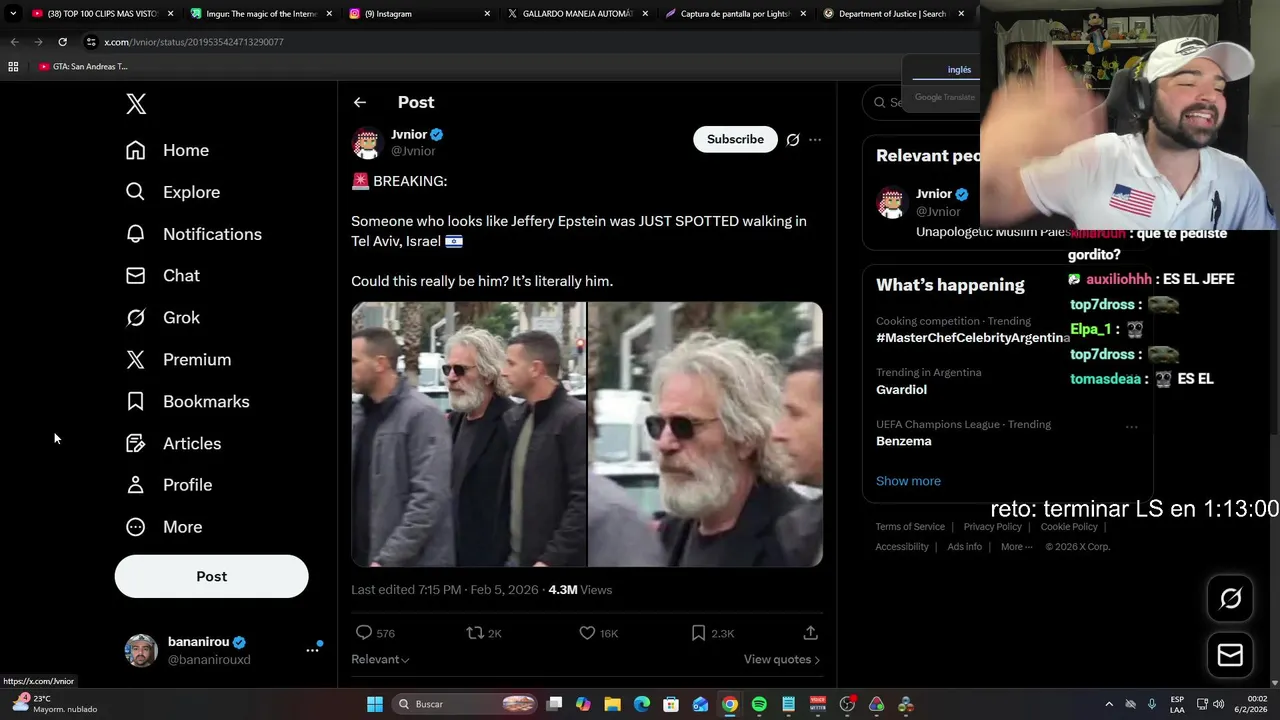Screen dimensions: 1280x720
Task: Click Last edited 7:15 PM timestamp
Action: pos(444,590)
